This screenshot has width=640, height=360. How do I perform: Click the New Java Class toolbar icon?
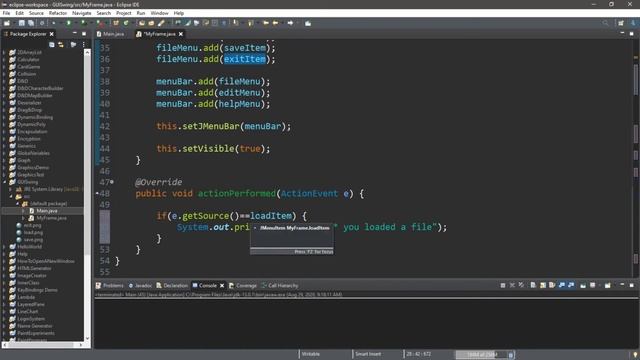point(126,23)
